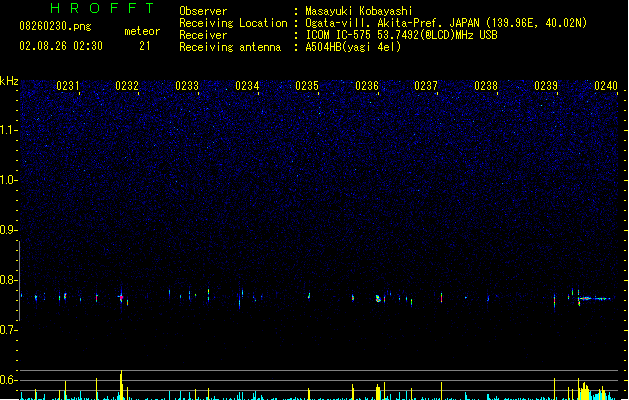Screen dimensions: 629x400
Task: Click the gray vertical range bar beside 0.8 kHz
Action: [x=19, y=280]
